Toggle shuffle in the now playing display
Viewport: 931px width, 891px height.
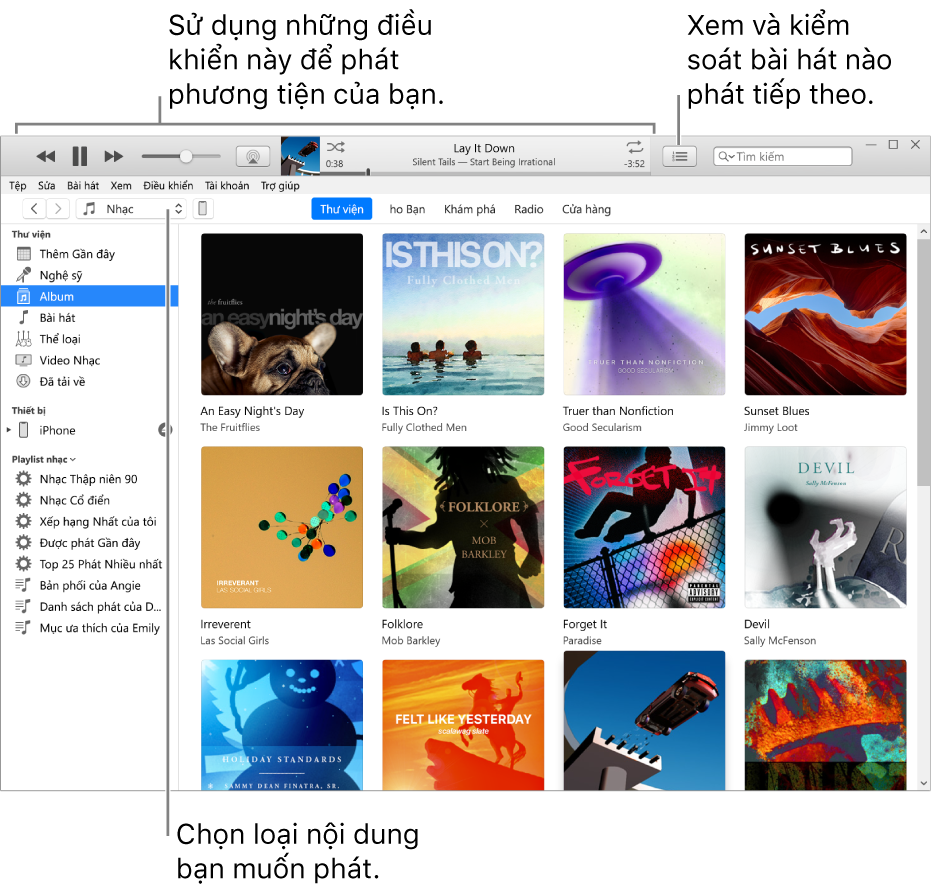(x=335, y=147)
